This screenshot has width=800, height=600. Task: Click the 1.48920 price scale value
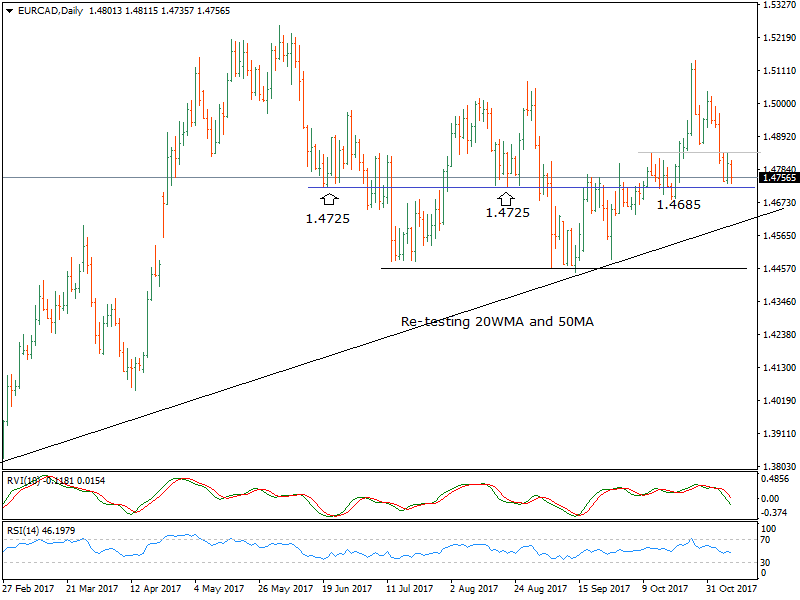click(x=779, y=137)
